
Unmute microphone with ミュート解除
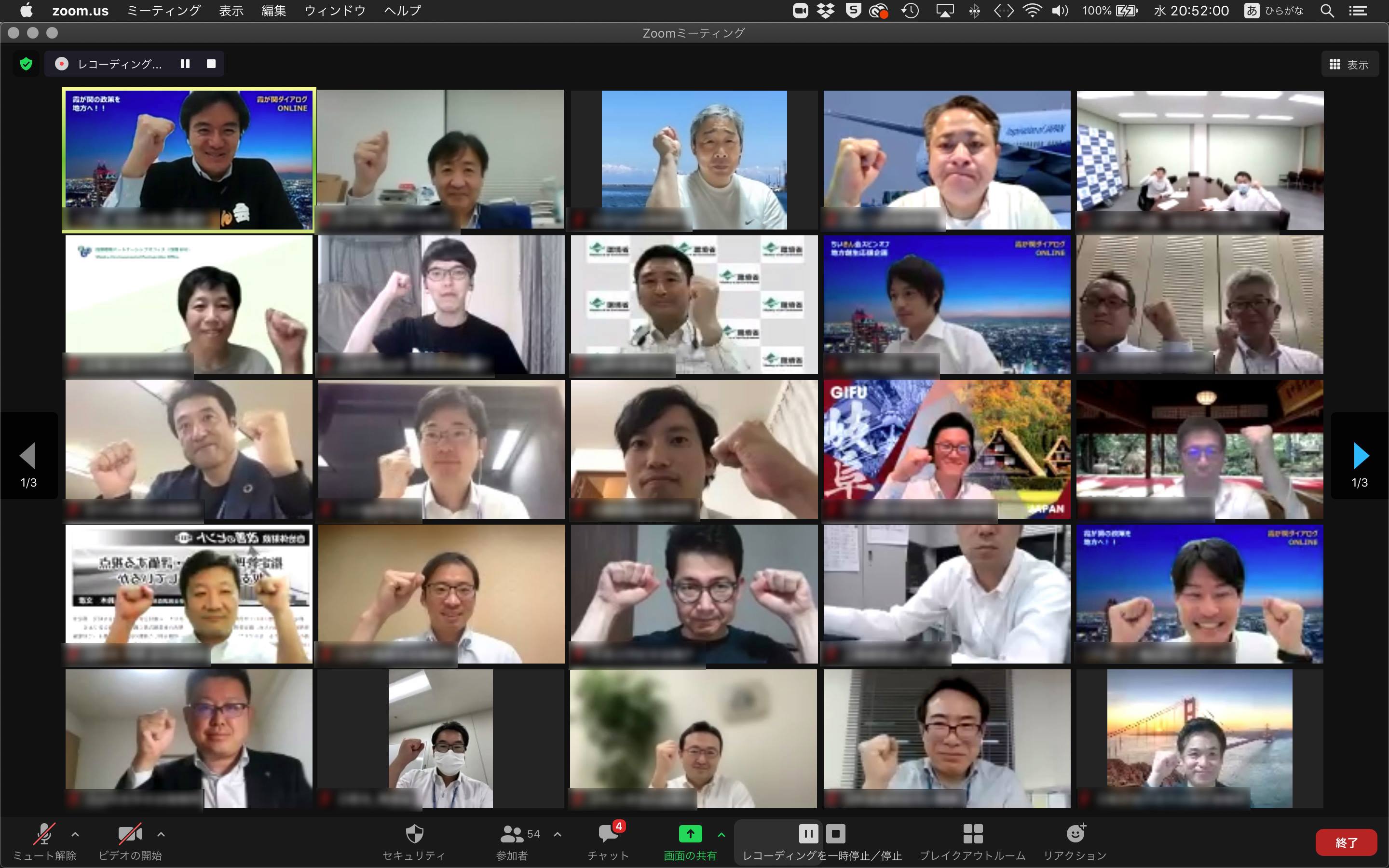45,842
